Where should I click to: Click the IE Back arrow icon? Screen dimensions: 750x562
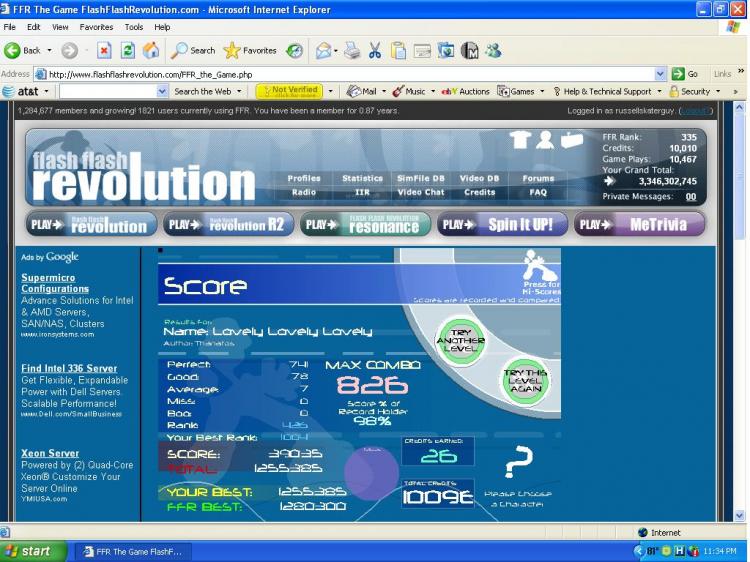(12, 50)
